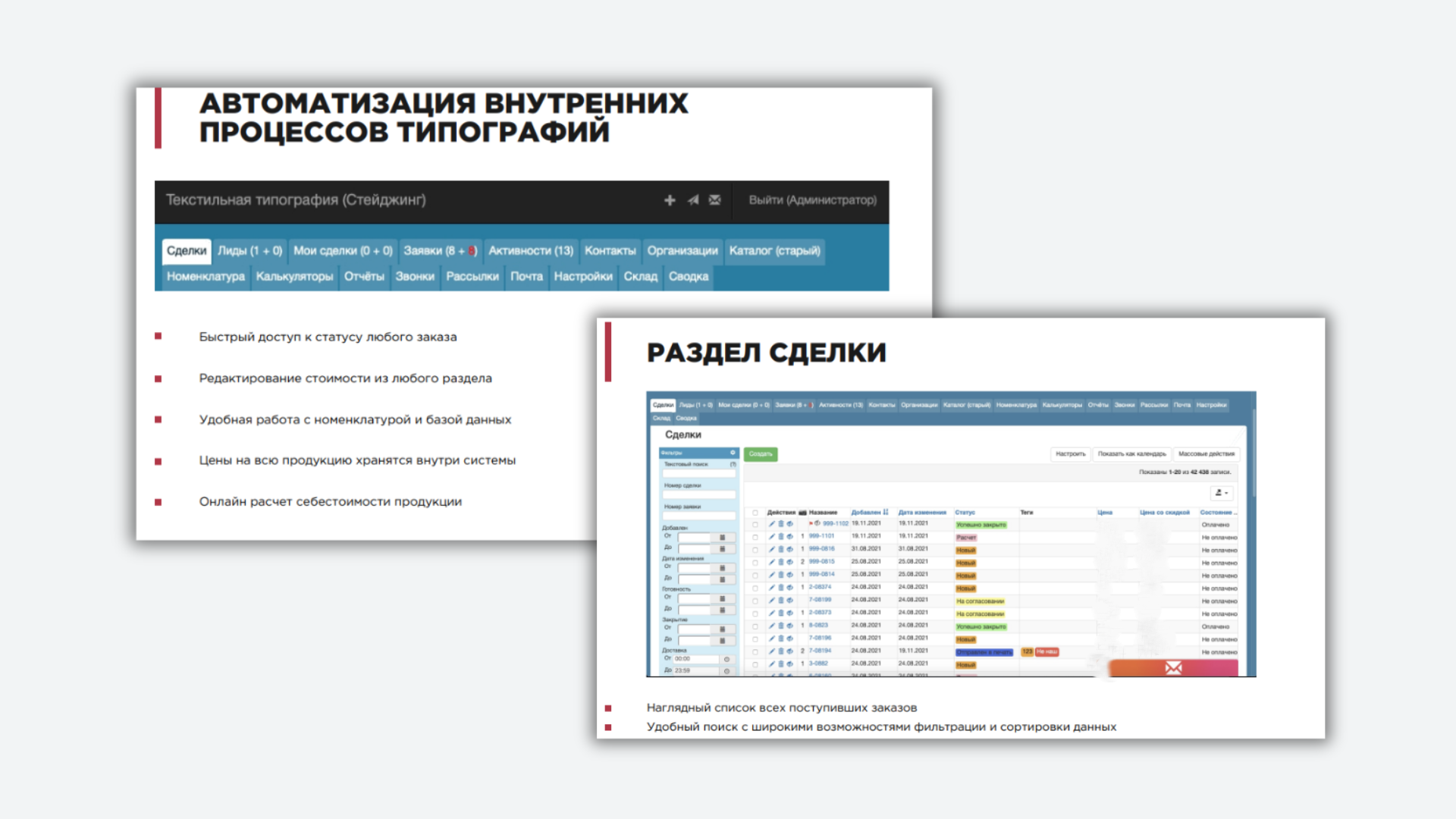Click the trash delete icon for deal 999-0816

tap(780, 549)
